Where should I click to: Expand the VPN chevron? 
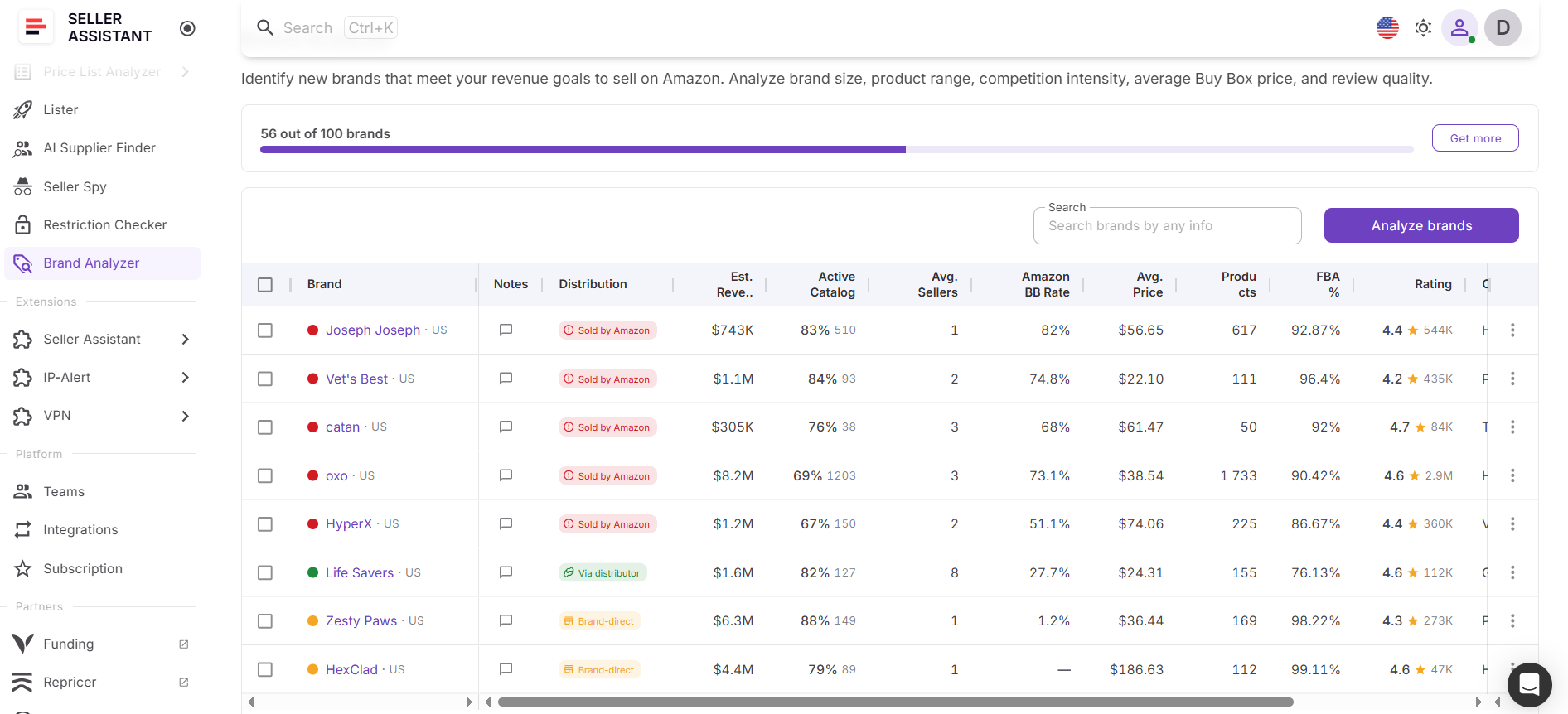[186, 415]
